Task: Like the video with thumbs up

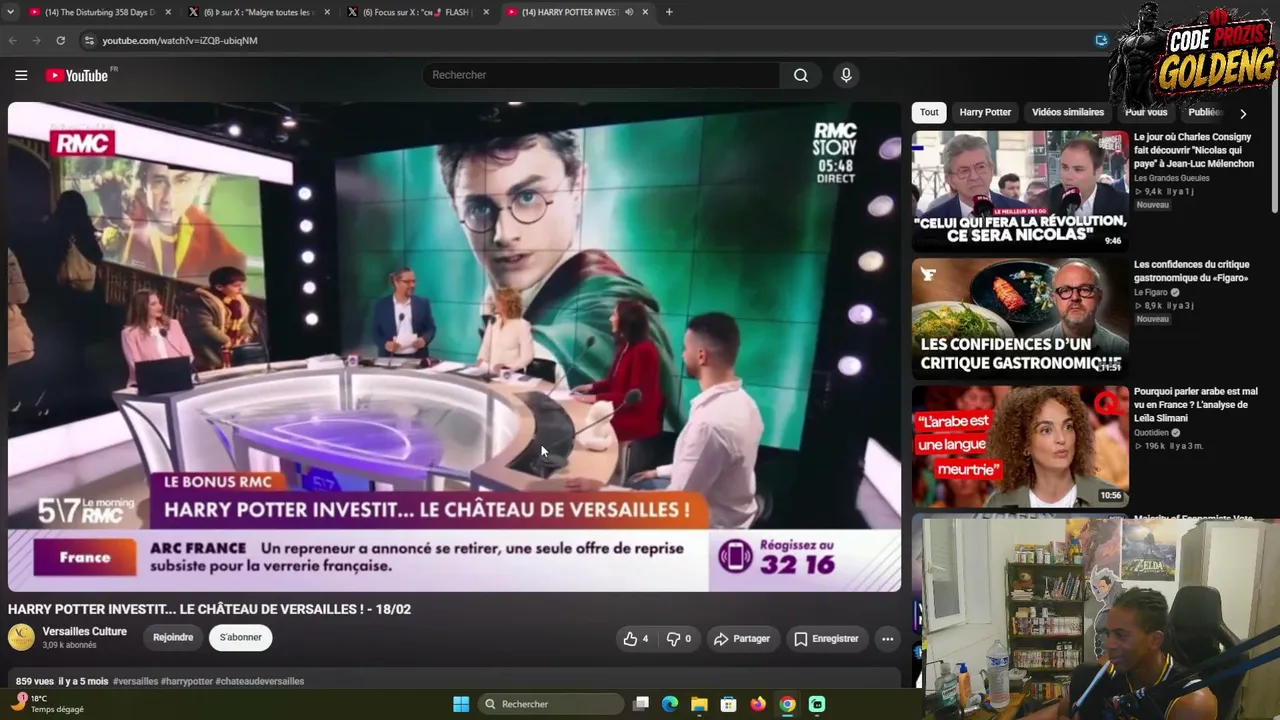Action: 636,639
